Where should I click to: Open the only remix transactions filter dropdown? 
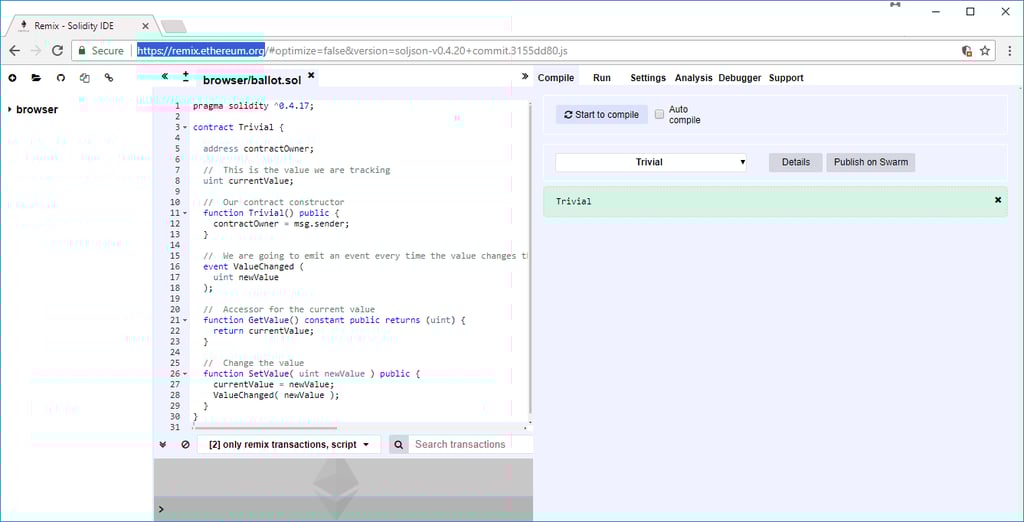click(x=289, y=444)
